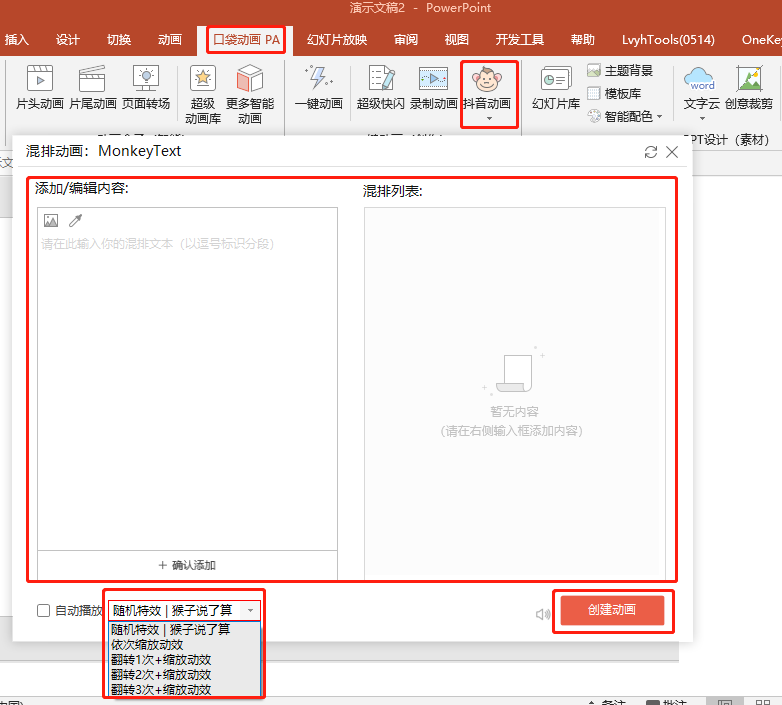782x705 pixels.
Task: Select 翻转1次+缩放动效 option
Action: (x=185, y=660)
